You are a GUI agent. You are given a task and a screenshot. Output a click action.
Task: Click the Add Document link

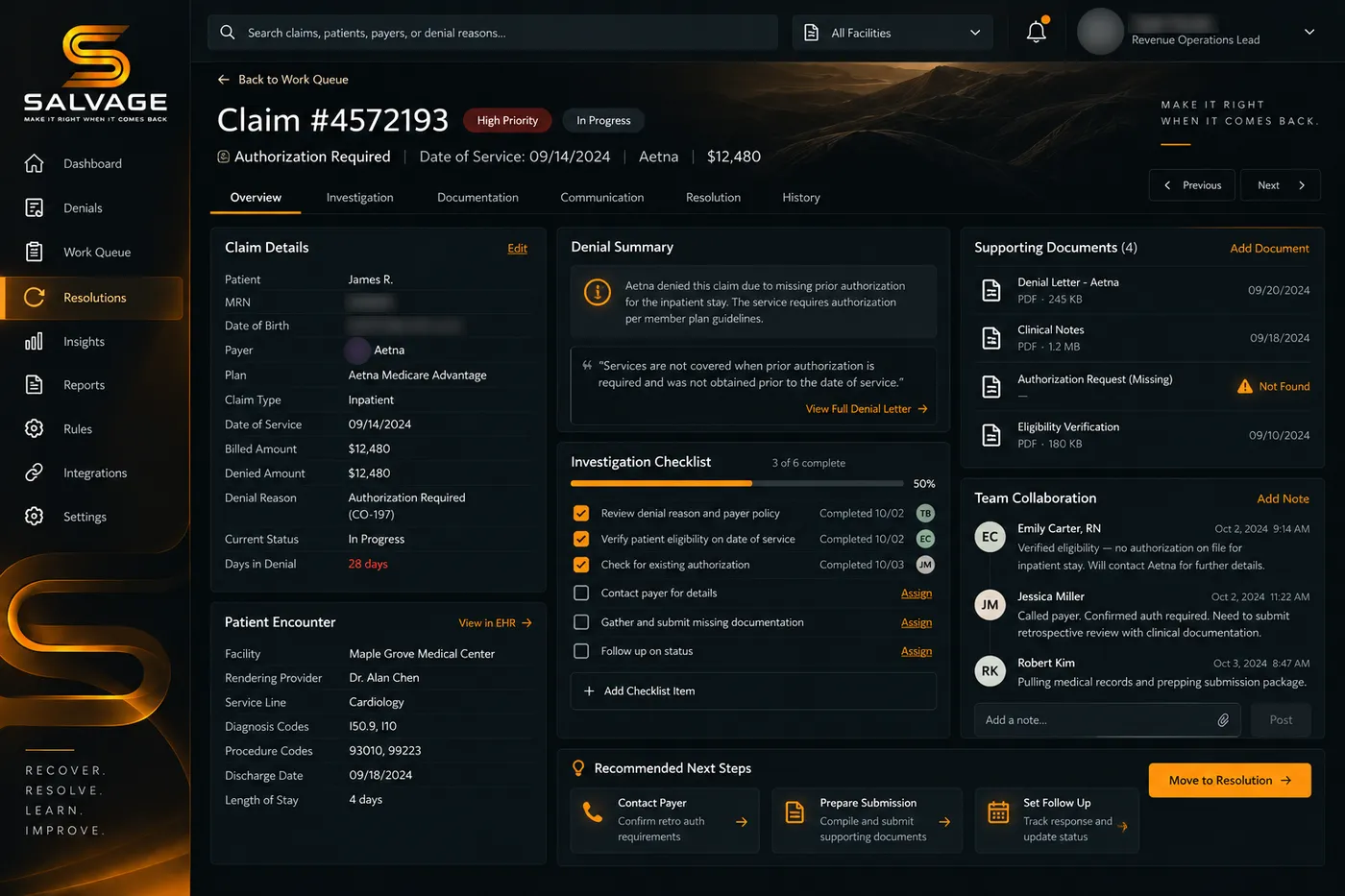tap(1269, 249)
